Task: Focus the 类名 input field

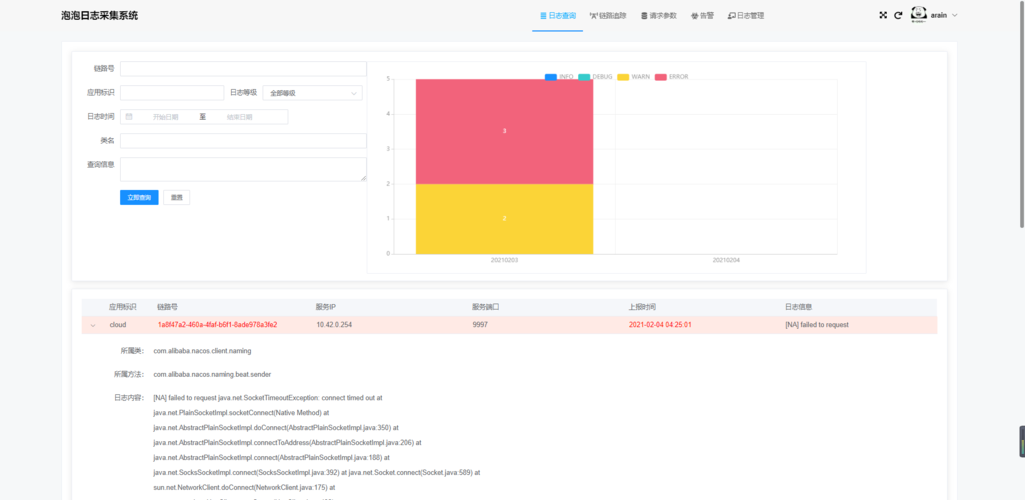Action: click(x=243, y=141)
